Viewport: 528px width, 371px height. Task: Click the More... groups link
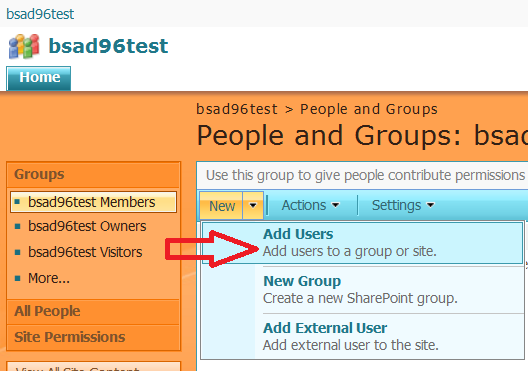49,278
